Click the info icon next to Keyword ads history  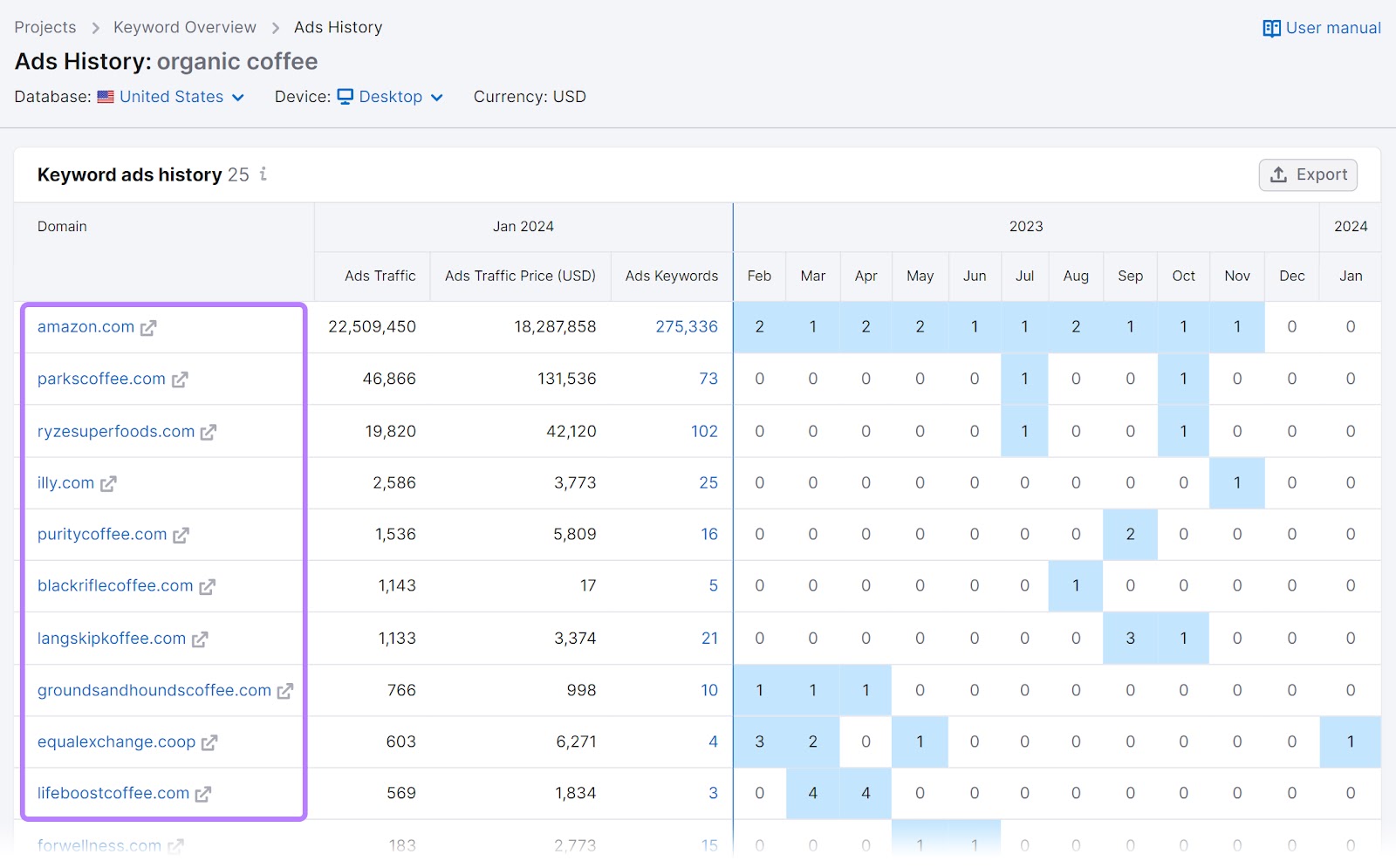[x=262, y=174]
